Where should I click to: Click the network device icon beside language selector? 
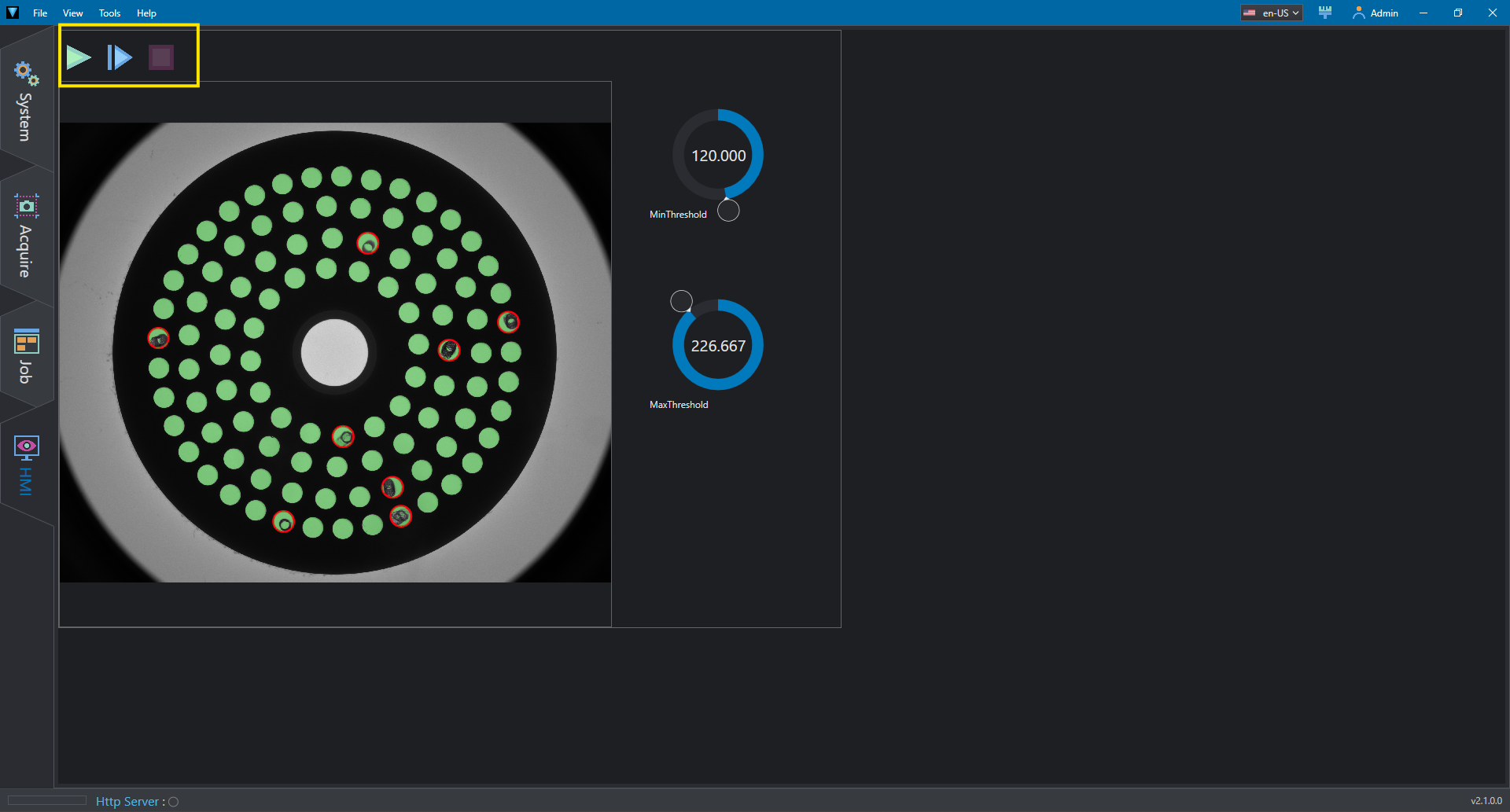[x=1325, y=13]
